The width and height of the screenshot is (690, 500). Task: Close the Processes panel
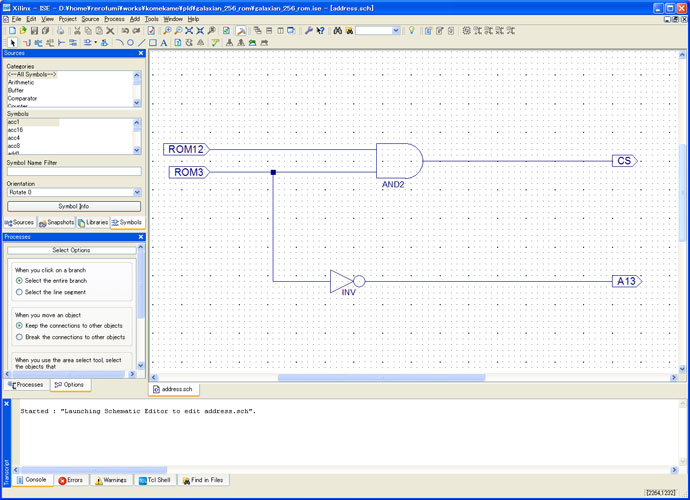pyautogui.click(x=141, y=237)
